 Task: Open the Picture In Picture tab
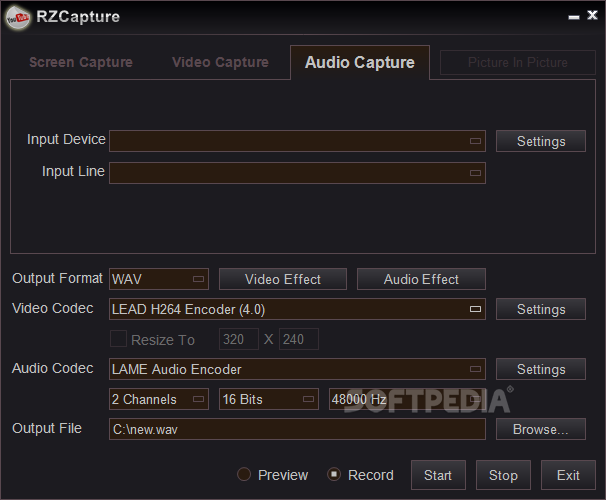pos(517,62)
